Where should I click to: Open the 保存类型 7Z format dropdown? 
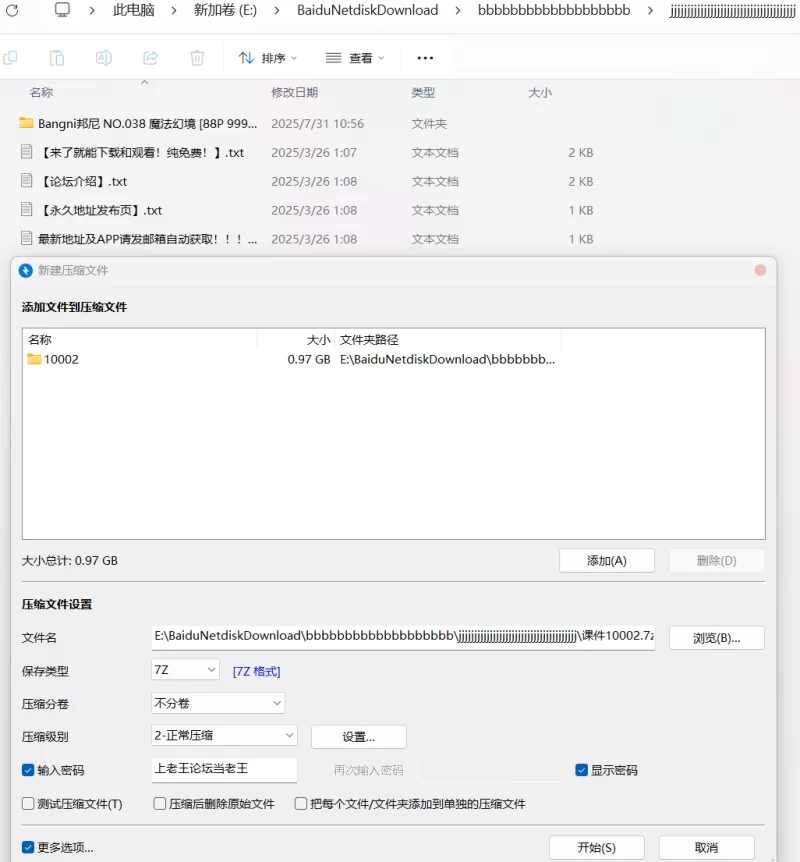pyautogui.click(x=185, y=670)
